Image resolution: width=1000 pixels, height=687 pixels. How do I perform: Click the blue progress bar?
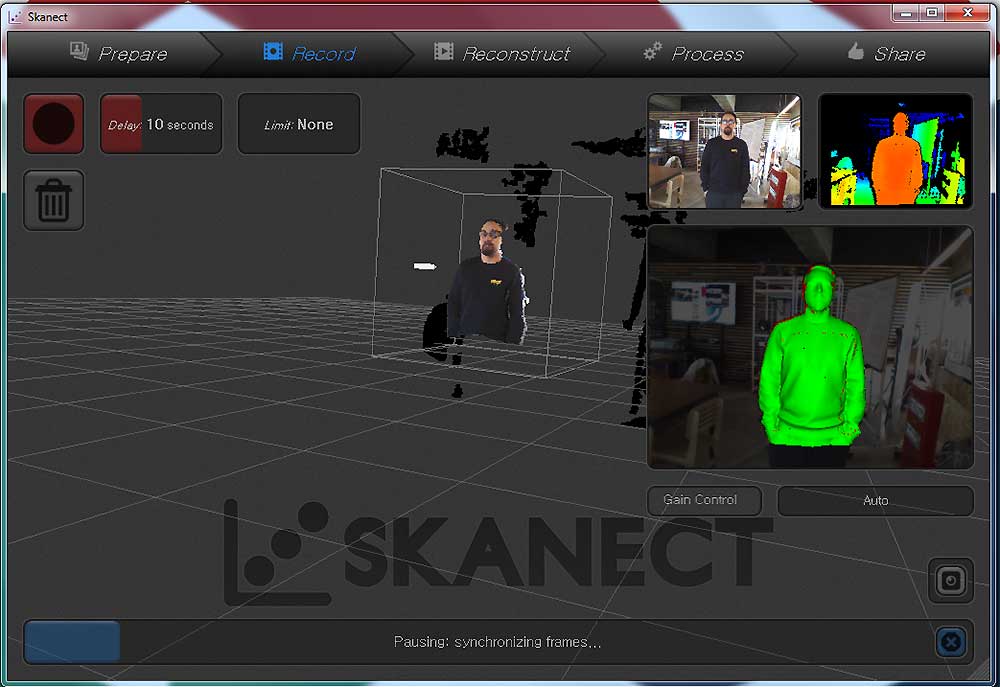click(x=72, y=641)
